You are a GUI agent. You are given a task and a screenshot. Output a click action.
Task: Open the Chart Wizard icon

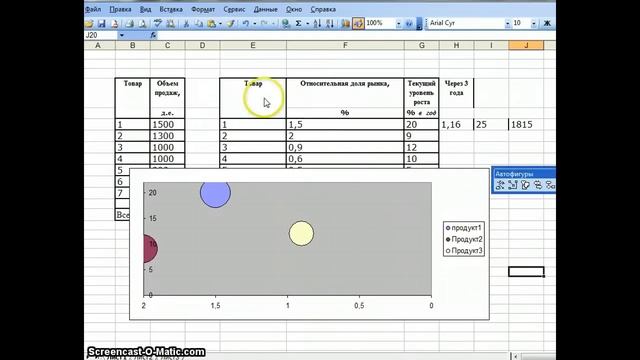click(345, 24)
